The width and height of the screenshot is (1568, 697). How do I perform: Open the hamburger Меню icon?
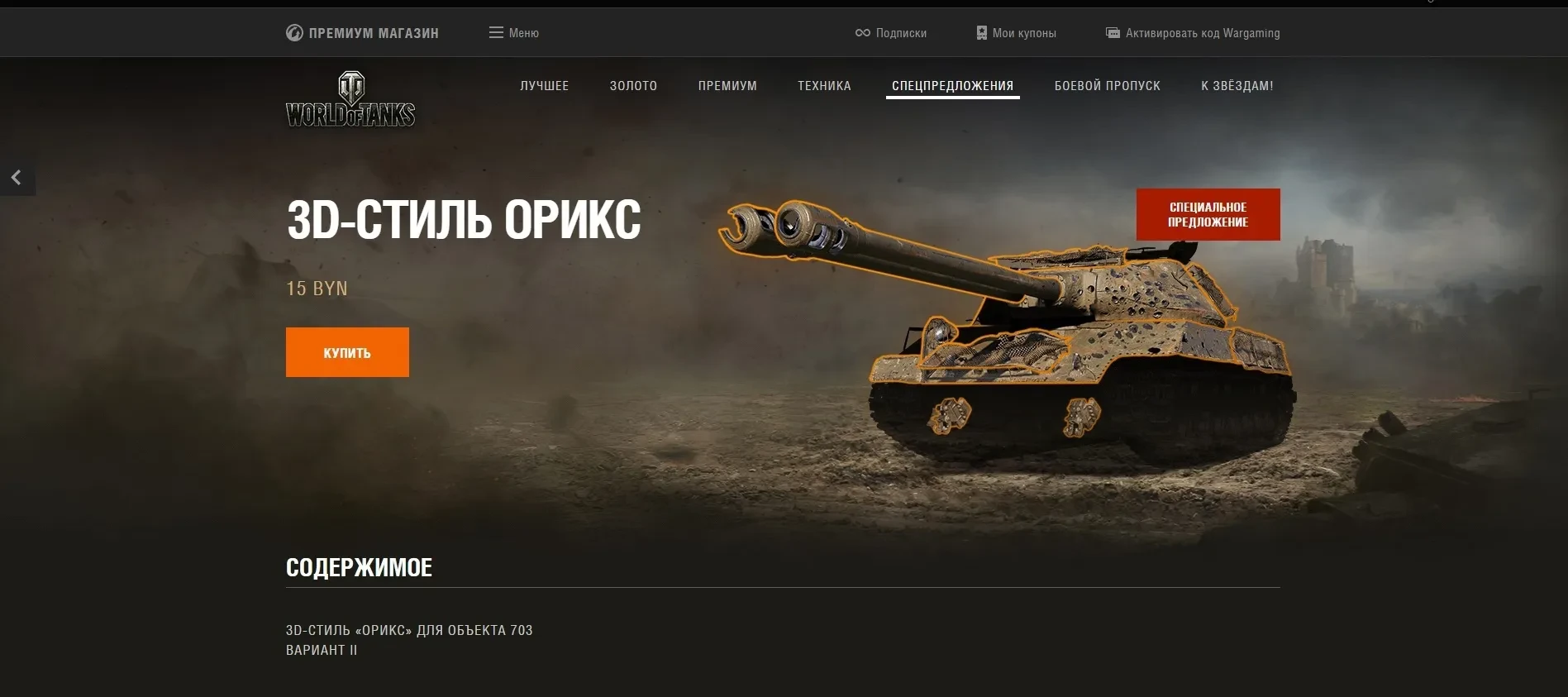496,33
